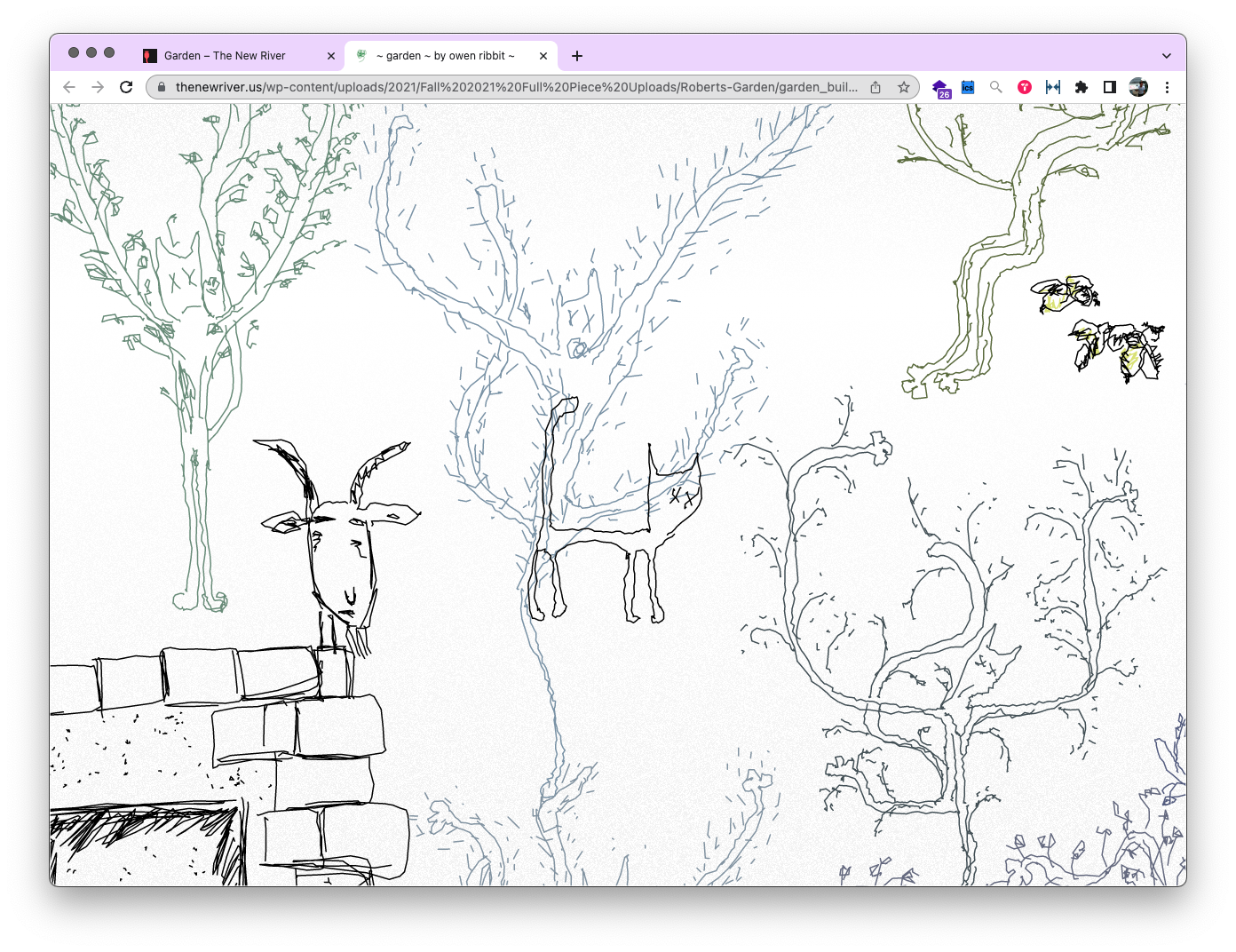This screenshot has width=1236, height=952.
Task: Expand the tab search chevron
Action: 1166,56
